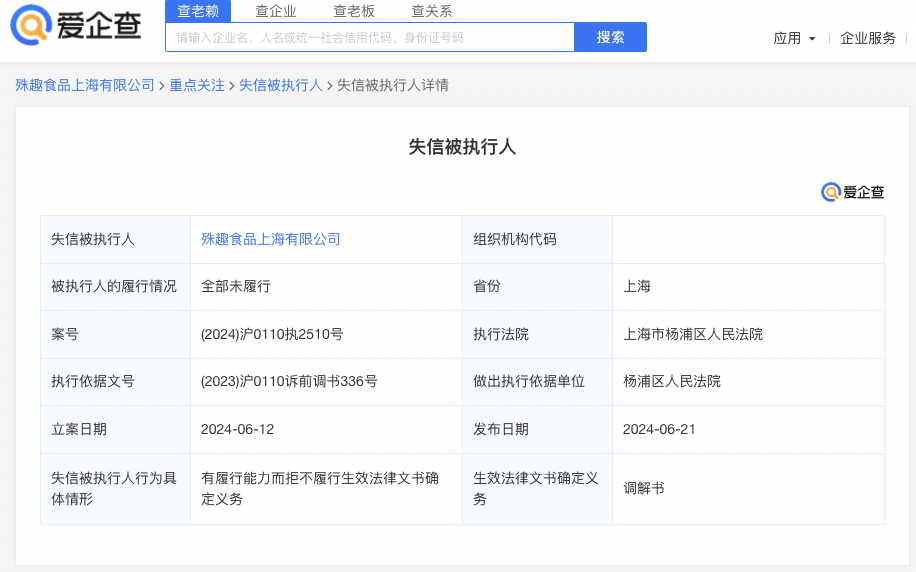Click the 失信被执行人详情 breadcrumb text
The height and width of the screenshot is (572, 916).
[x=393, y=85]
